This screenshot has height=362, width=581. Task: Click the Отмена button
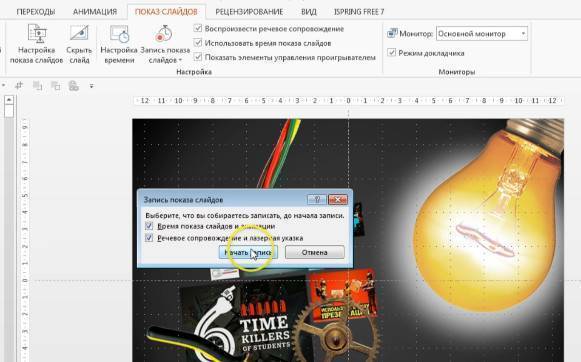coord(315,252)
